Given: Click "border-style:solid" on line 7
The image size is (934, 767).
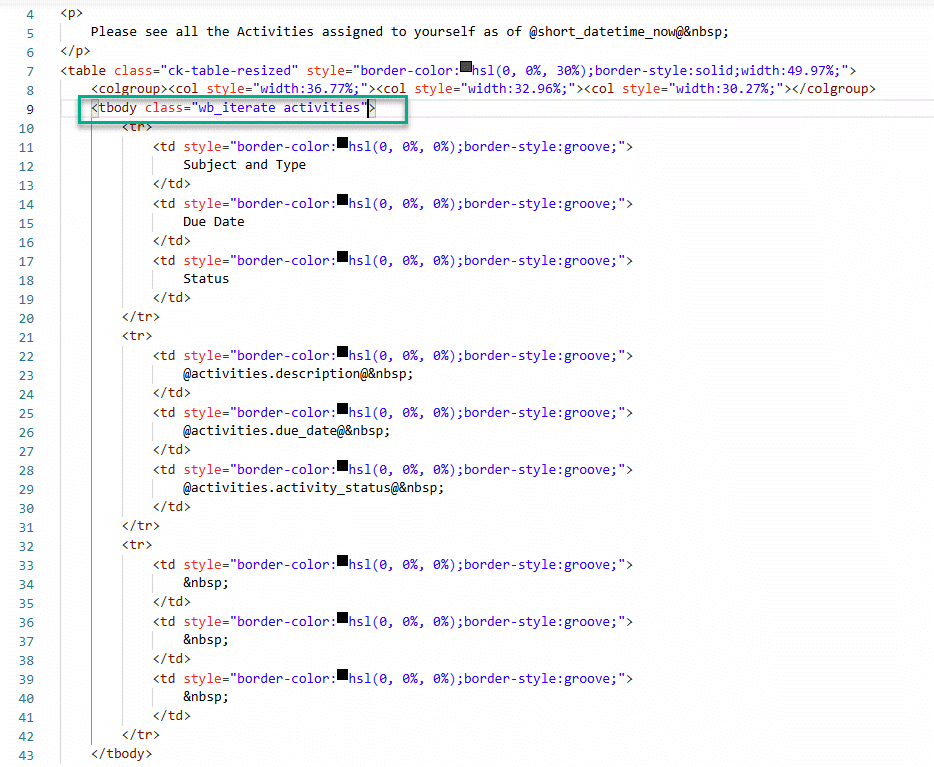Looking at the screenshot, I should [664, 71].
